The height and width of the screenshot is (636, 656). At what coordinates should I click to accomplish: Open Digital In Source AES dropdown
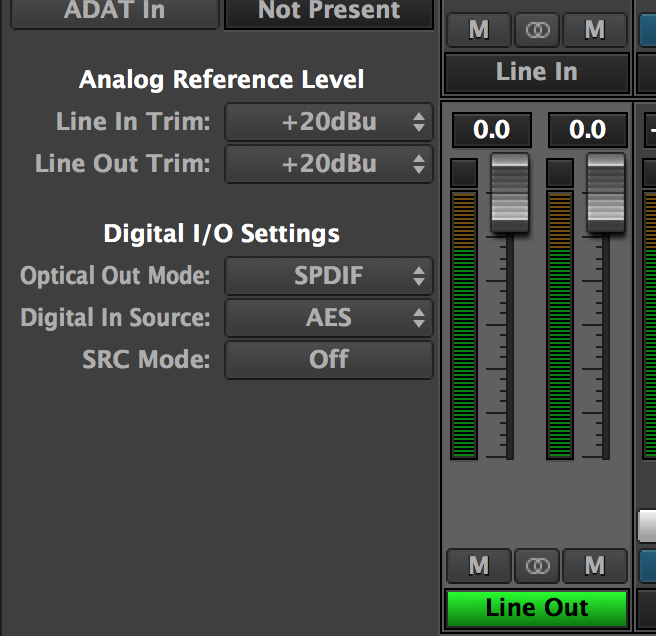pos(329,318)
